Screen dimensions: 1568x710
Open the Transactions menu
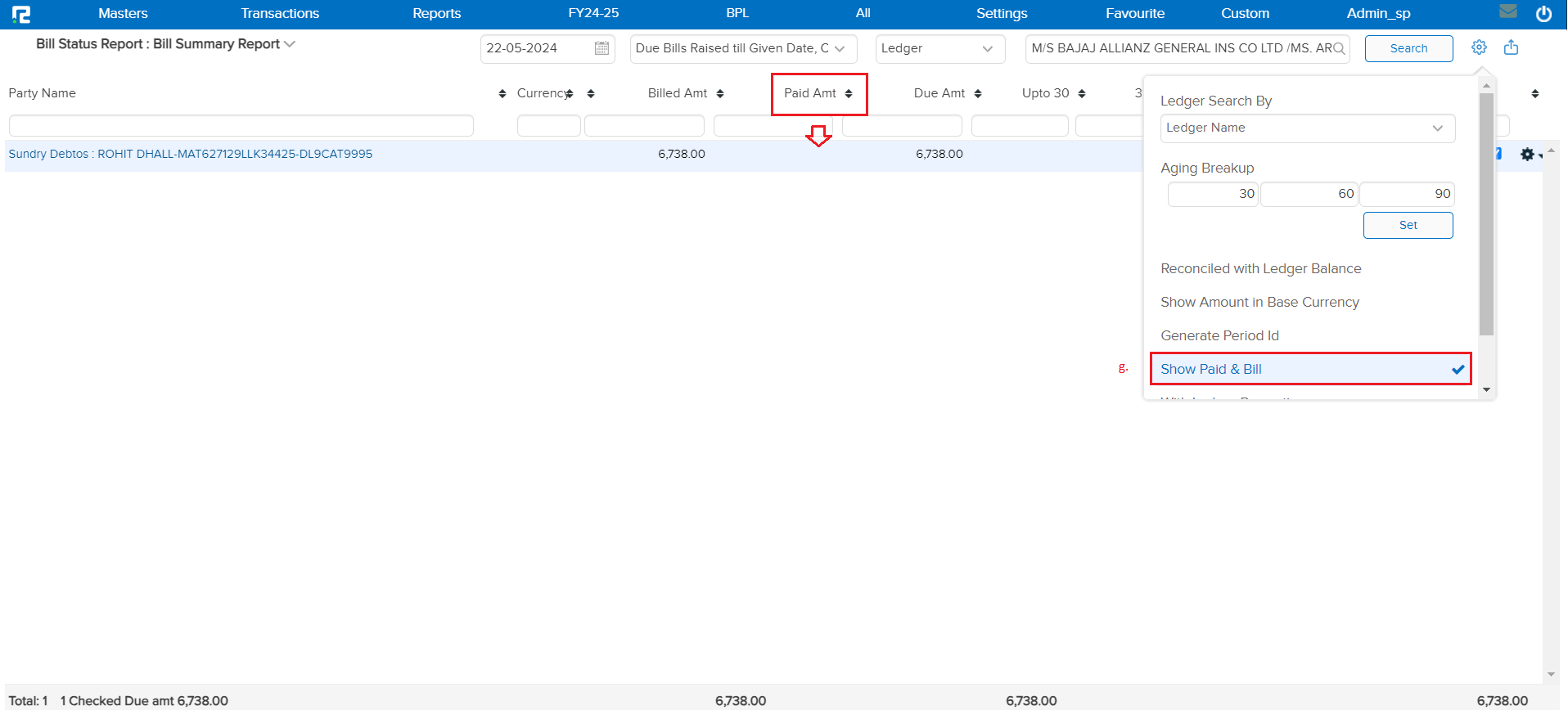280,13
